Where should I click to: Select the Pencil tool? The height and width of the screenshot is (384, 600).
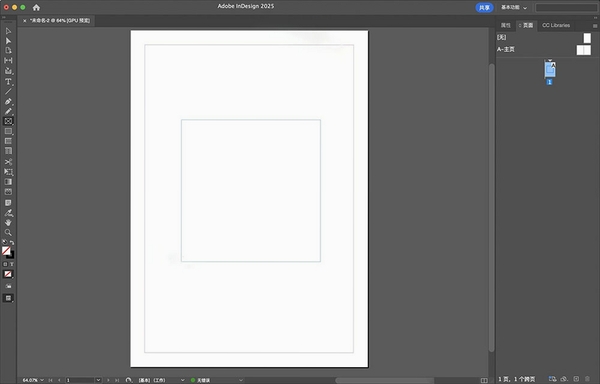[x=8, y=111]
